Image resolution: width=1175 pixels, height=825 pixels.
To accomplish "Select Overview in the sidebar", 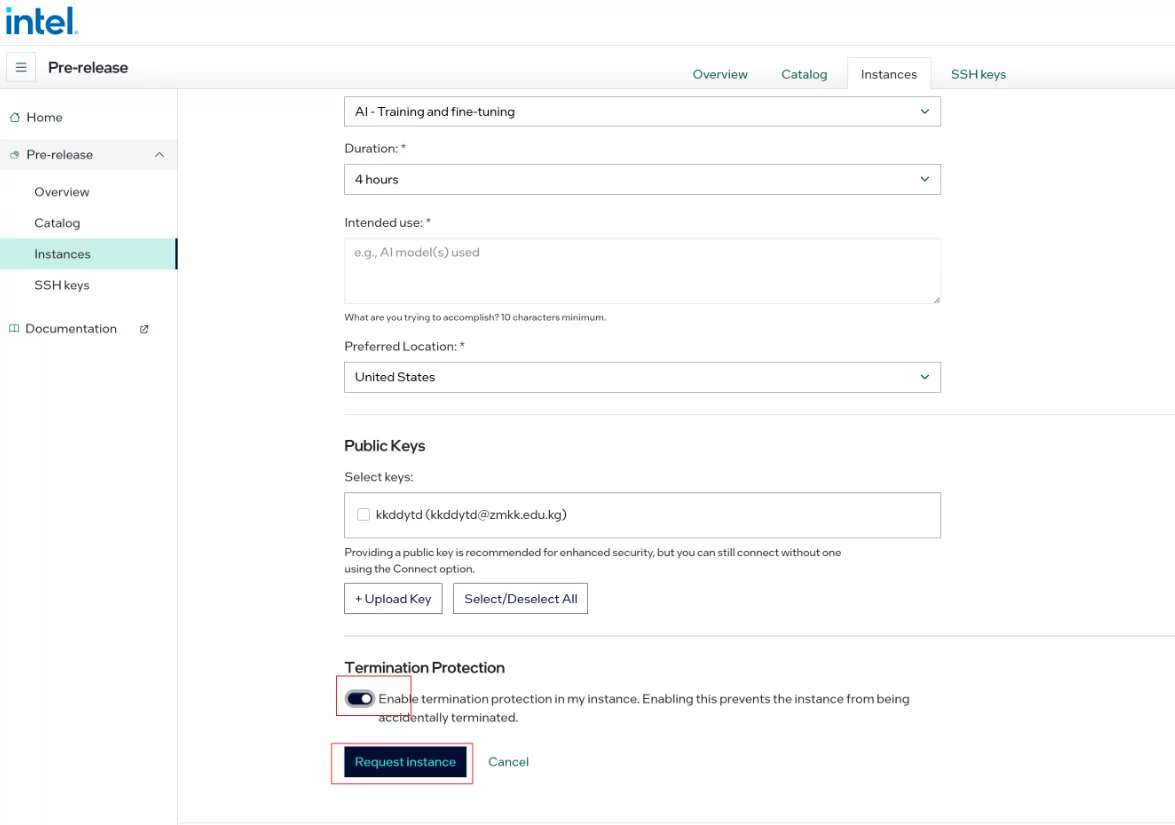I will pyautogui.click(x=61, y=192).
